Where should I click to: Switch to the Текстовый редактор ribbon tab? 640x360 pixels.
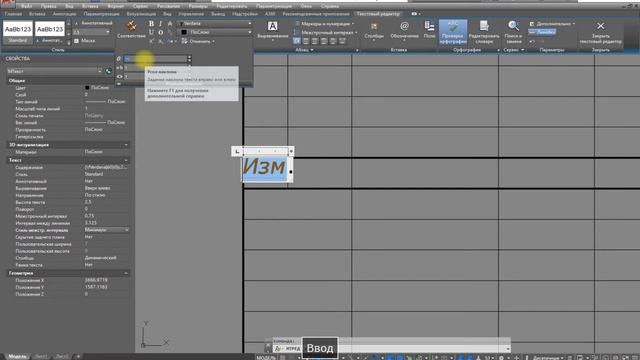(x=378, y=14)
